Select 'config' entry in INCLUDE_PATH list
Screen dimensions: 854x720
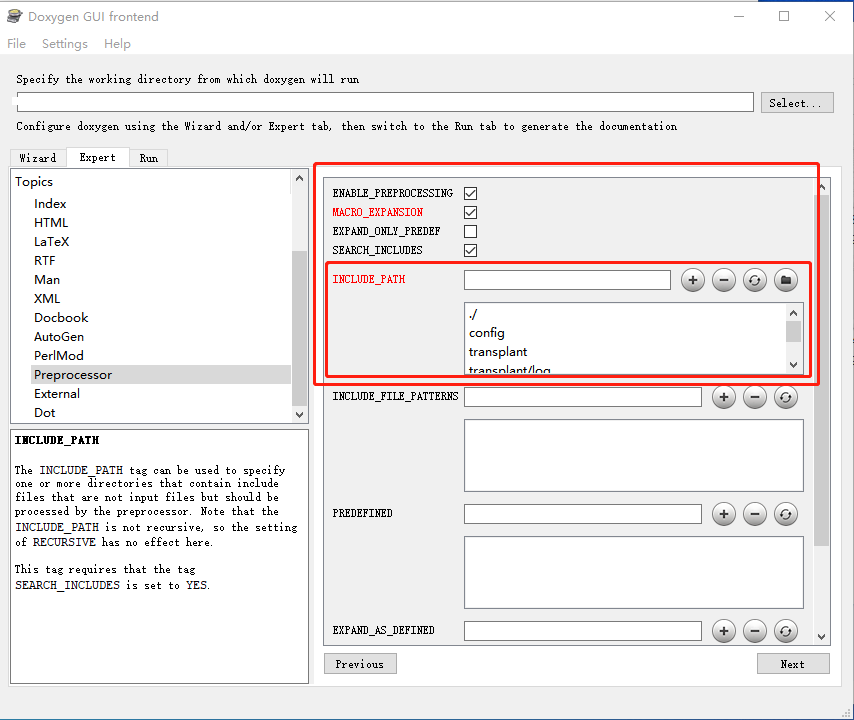[487, 333]
